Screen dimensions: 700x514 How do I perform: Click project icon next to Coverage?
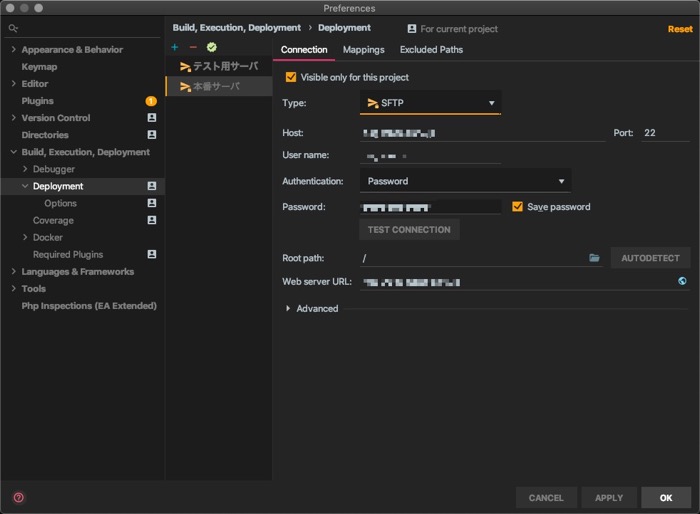[x=152, y=220]
